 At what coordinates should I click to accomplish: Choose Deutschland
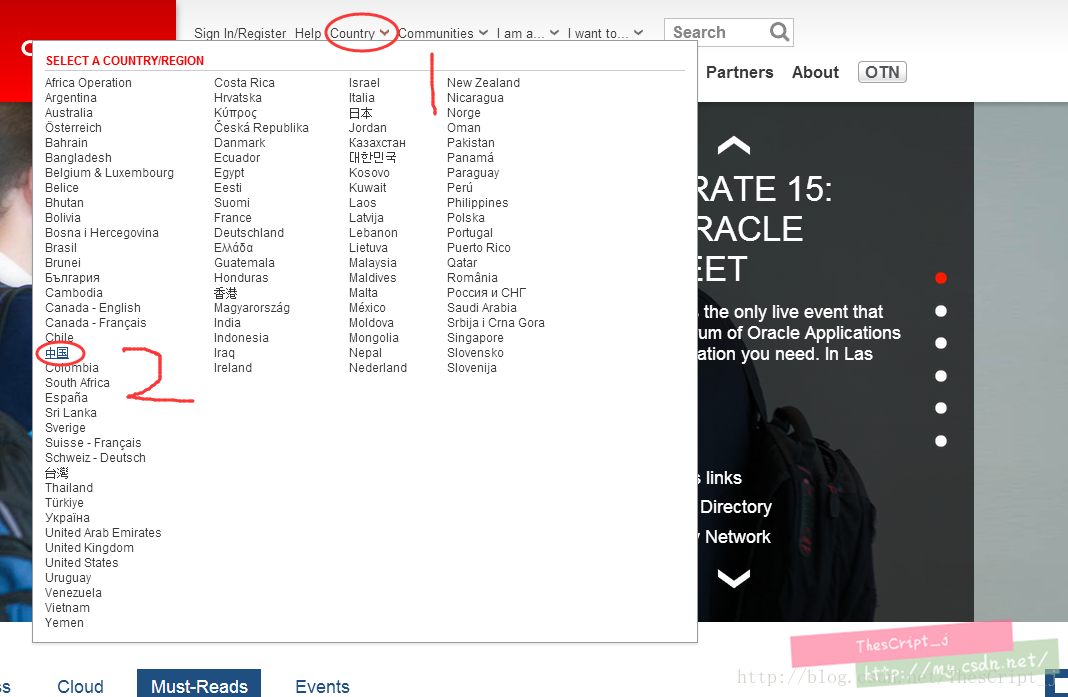[249, 233]
